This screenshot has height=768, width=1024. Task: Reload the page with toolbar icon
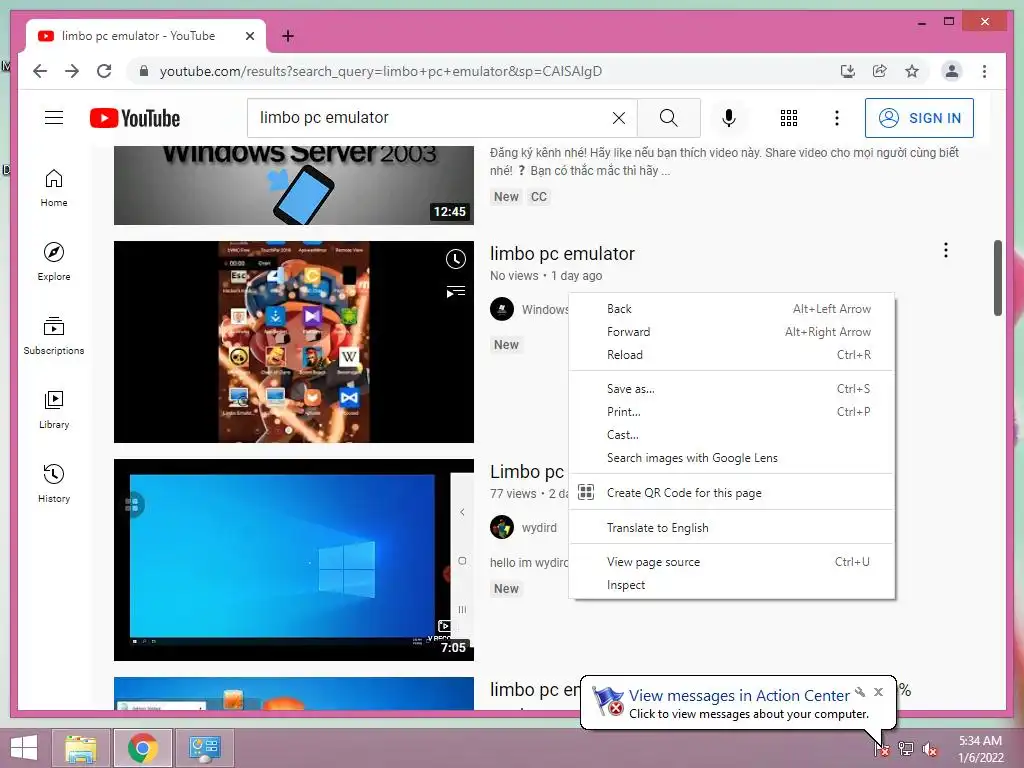pyautogui.click(x=104, y=71)
